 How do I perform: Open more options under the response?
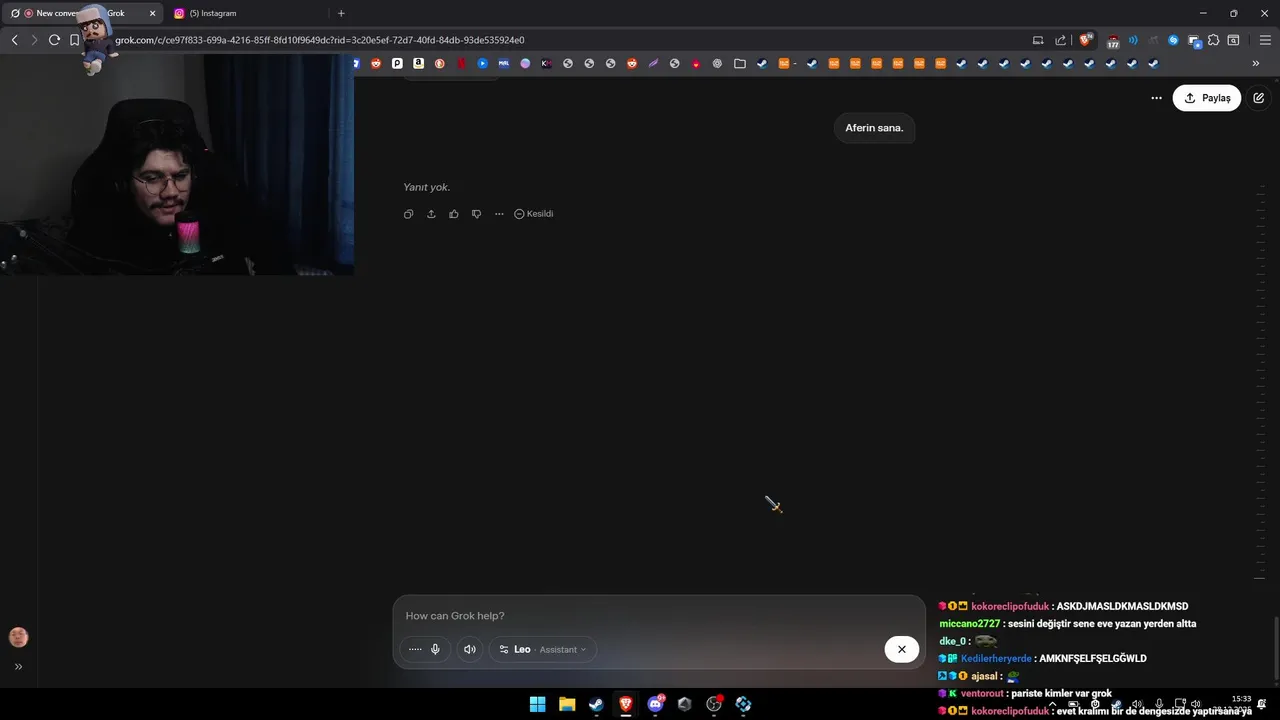click(499, 214)
